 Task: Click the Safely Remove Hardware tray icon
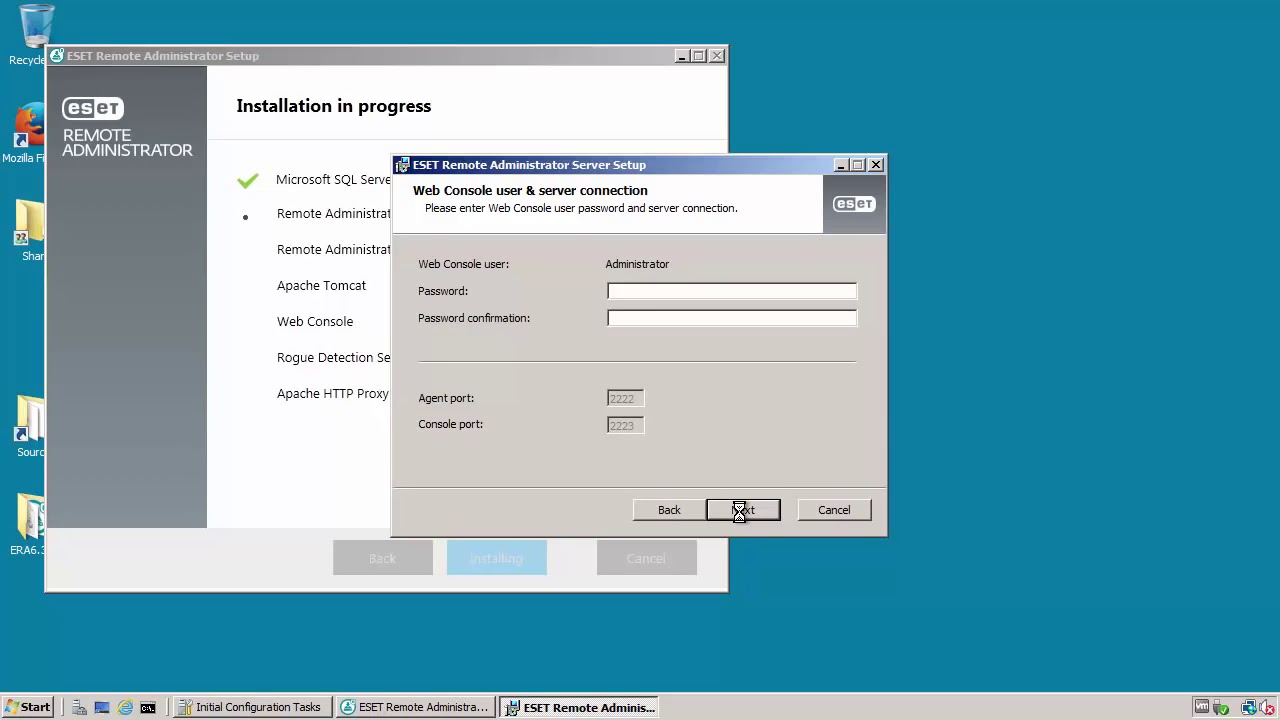[1220, 707]
